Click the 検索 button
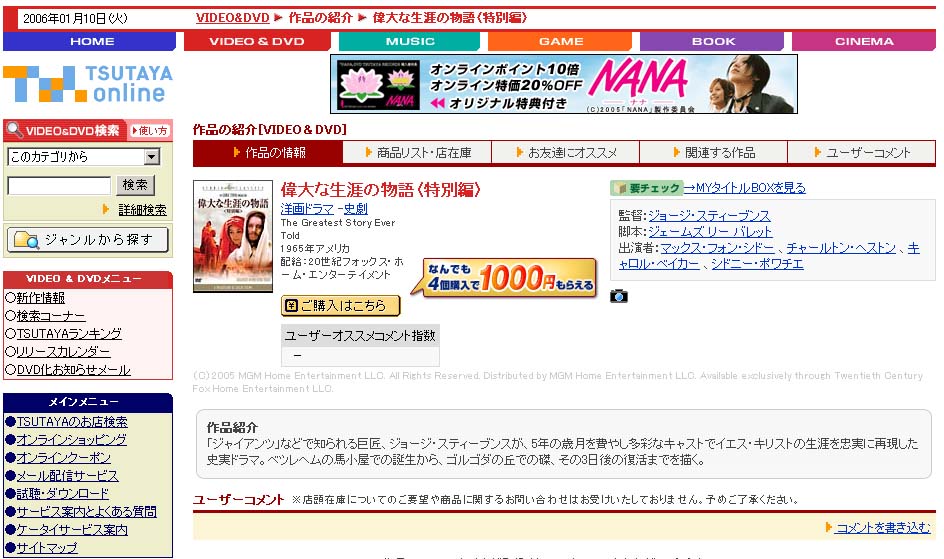This screenshot has width=944, height=559. (x=135, y=185)
